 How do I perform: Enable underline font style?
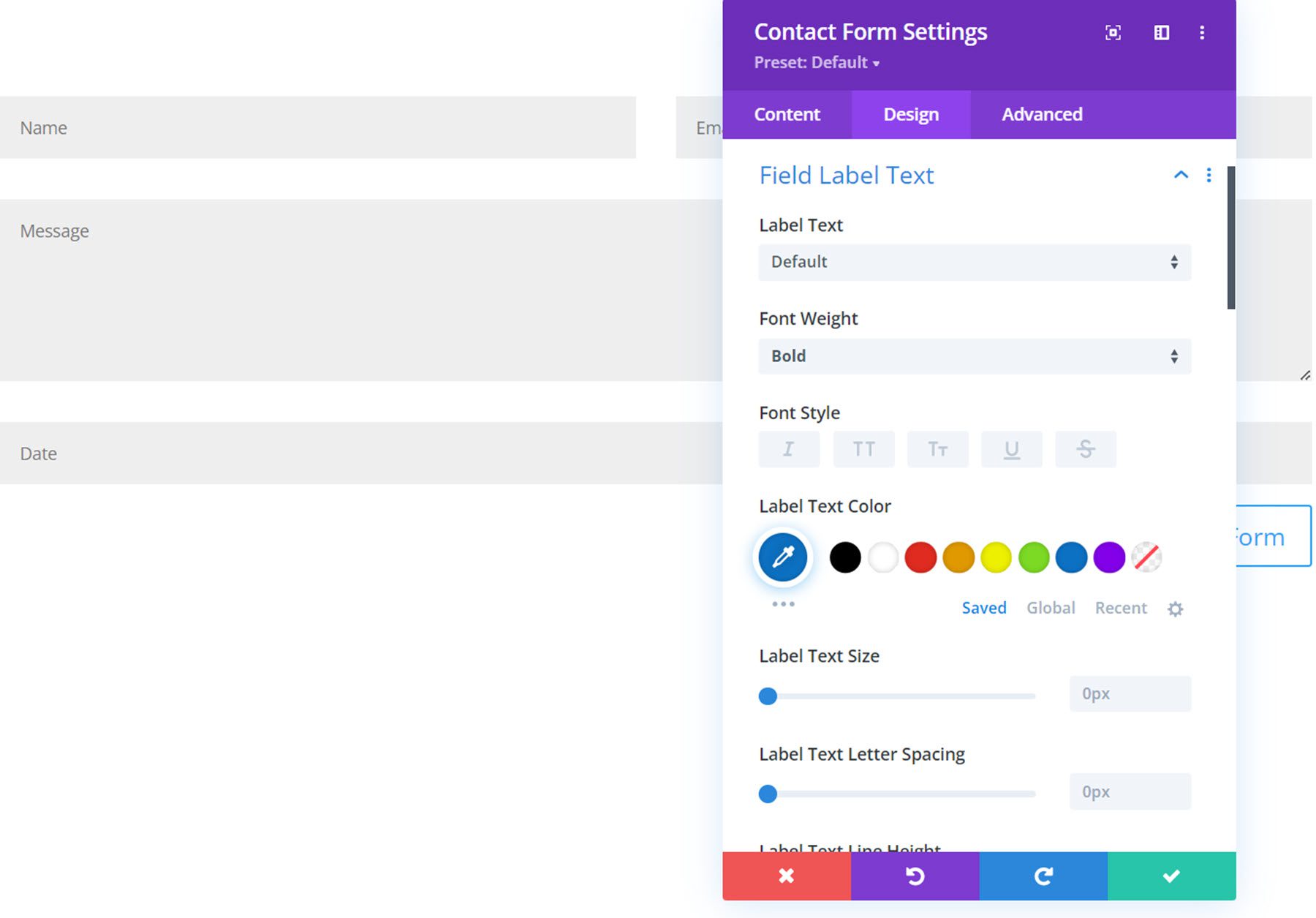(x=1012, y=449)
